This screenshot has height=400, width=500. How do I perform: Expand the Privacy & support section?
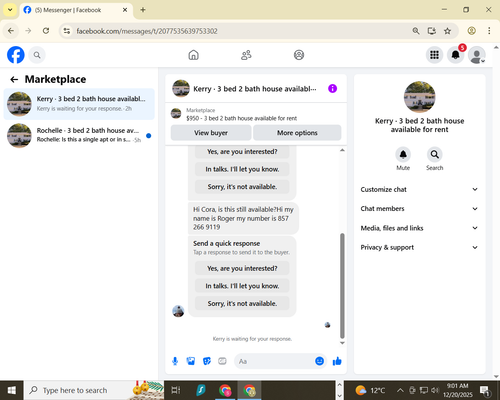tap(419, 247)
